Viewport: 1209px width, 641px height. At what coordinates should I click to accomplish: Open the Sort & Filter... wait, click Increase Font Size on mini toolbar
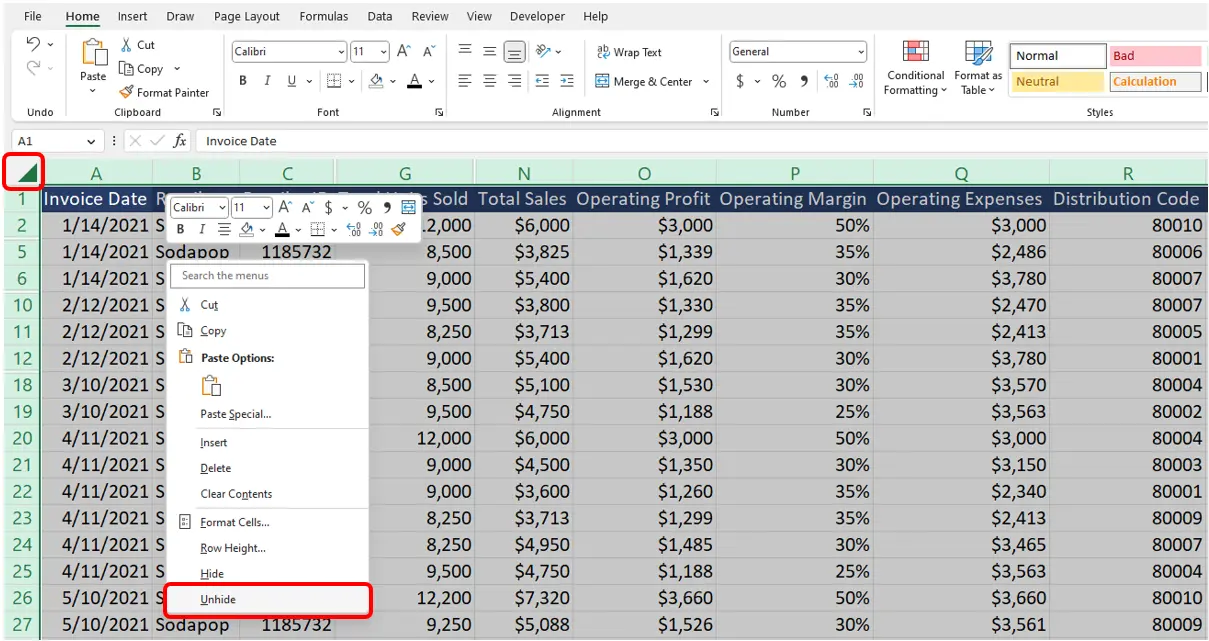click(x=284, y=207)
